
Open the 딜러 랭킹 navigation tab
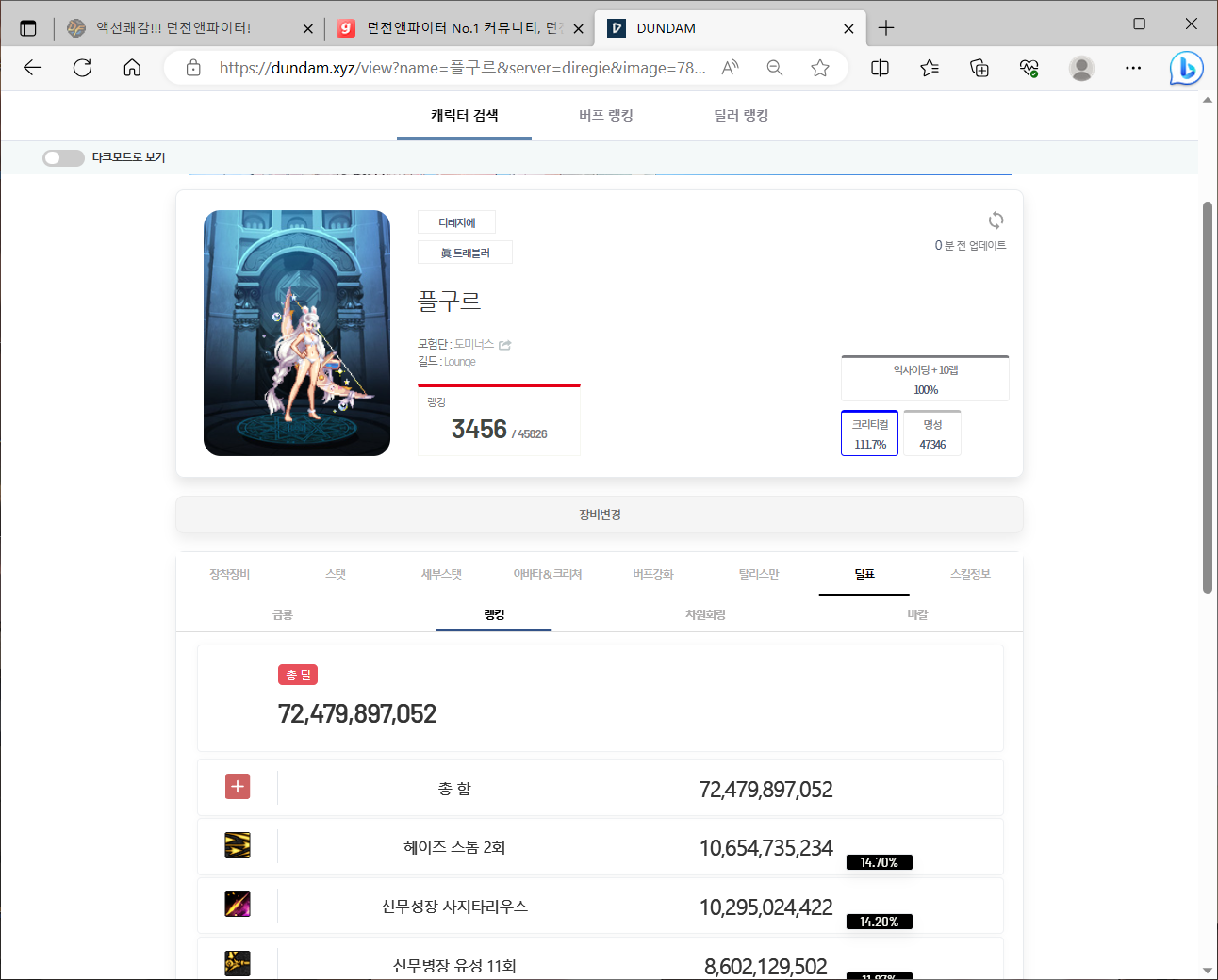point(741,115)
